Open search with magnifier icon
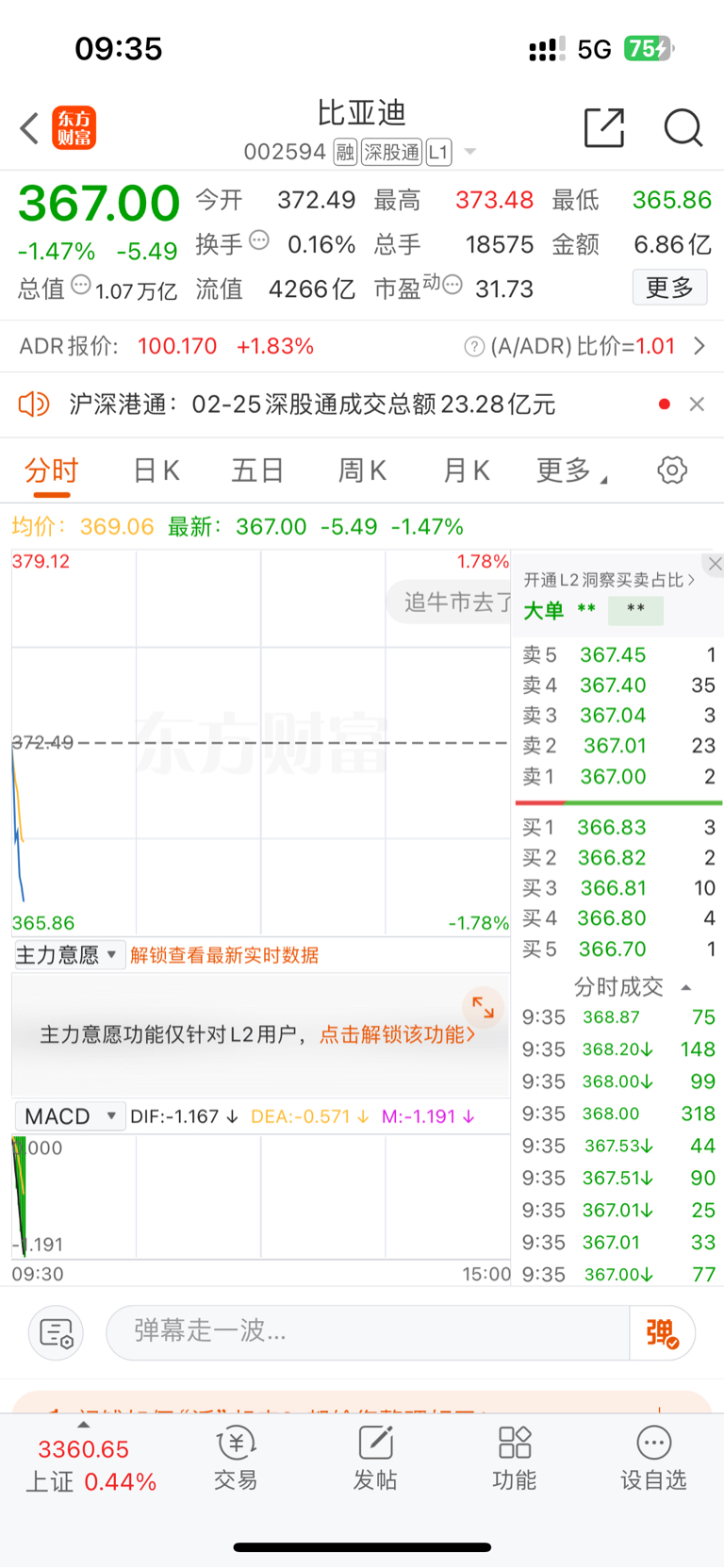 (683, 127)
